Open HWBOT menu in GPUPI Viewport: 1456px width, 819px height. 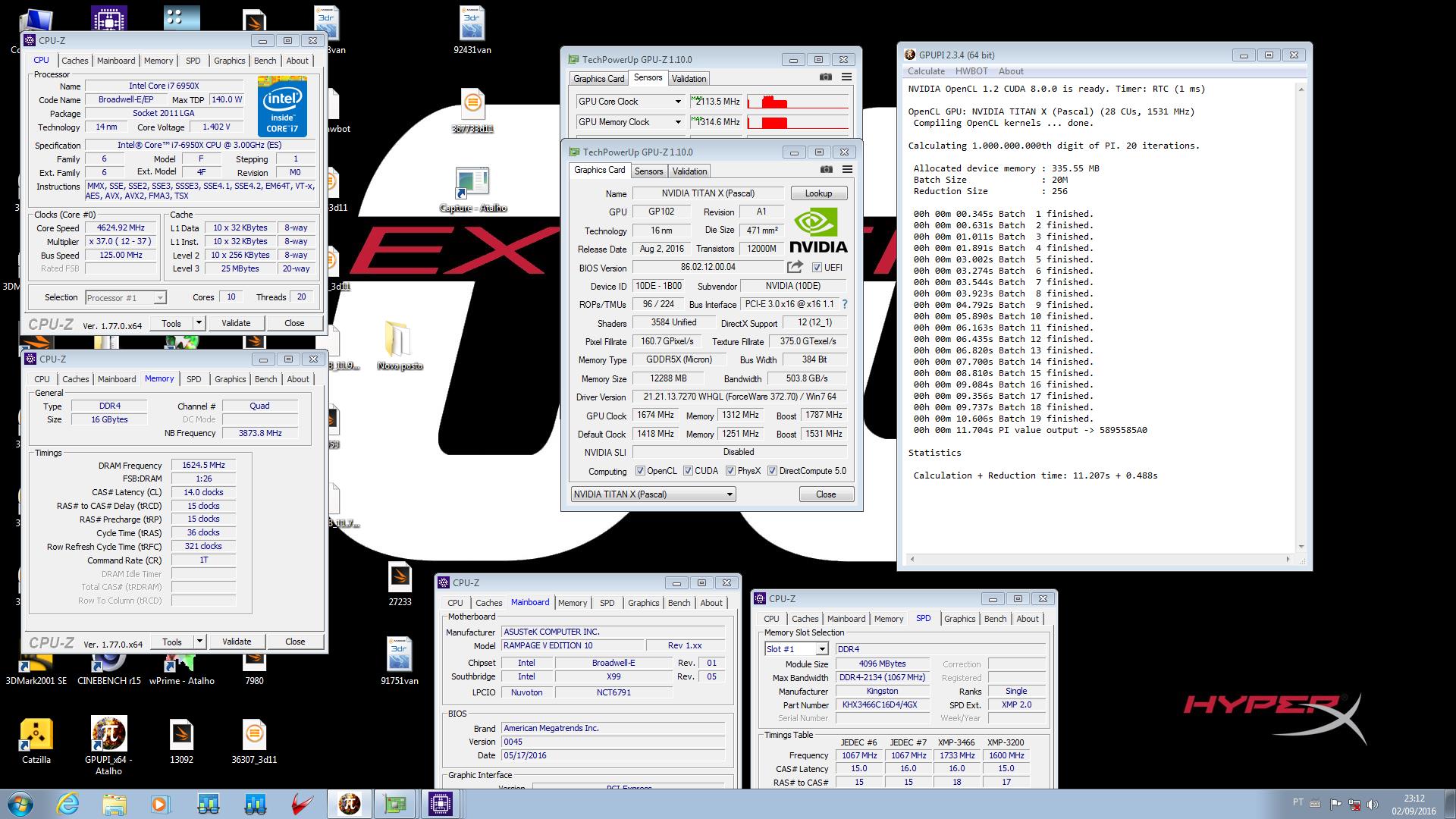coord(971,71)
